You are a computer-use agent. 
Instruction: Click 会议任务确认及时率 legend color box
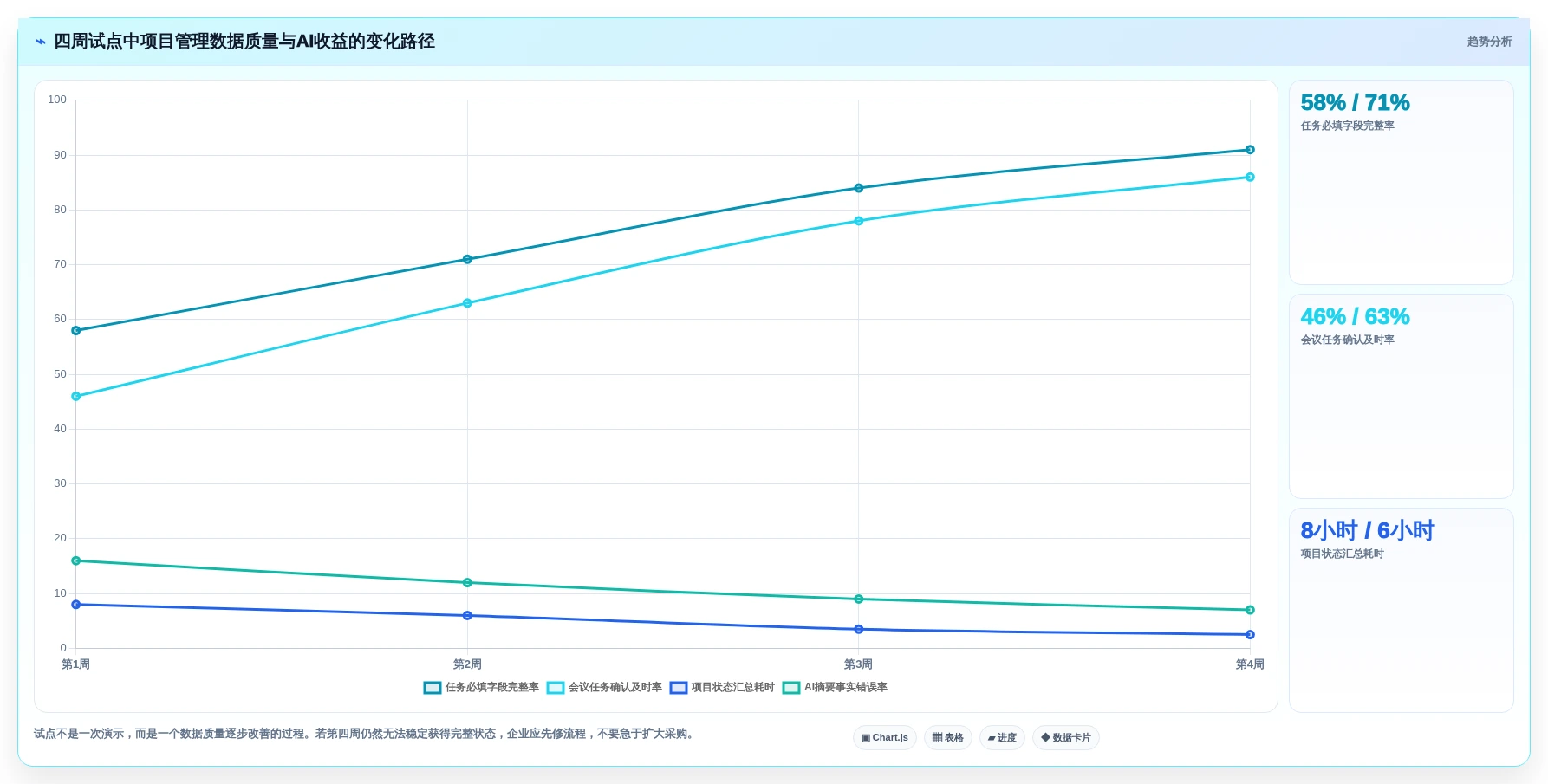click(x=556, y=688)
